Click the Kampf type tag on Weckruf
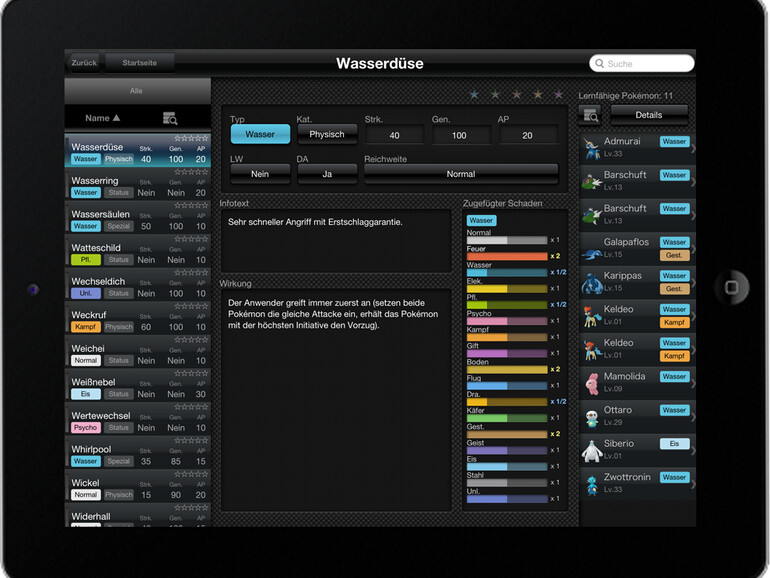Image resolution: width=770 pixels, height=578 pixels. point(85,327)
